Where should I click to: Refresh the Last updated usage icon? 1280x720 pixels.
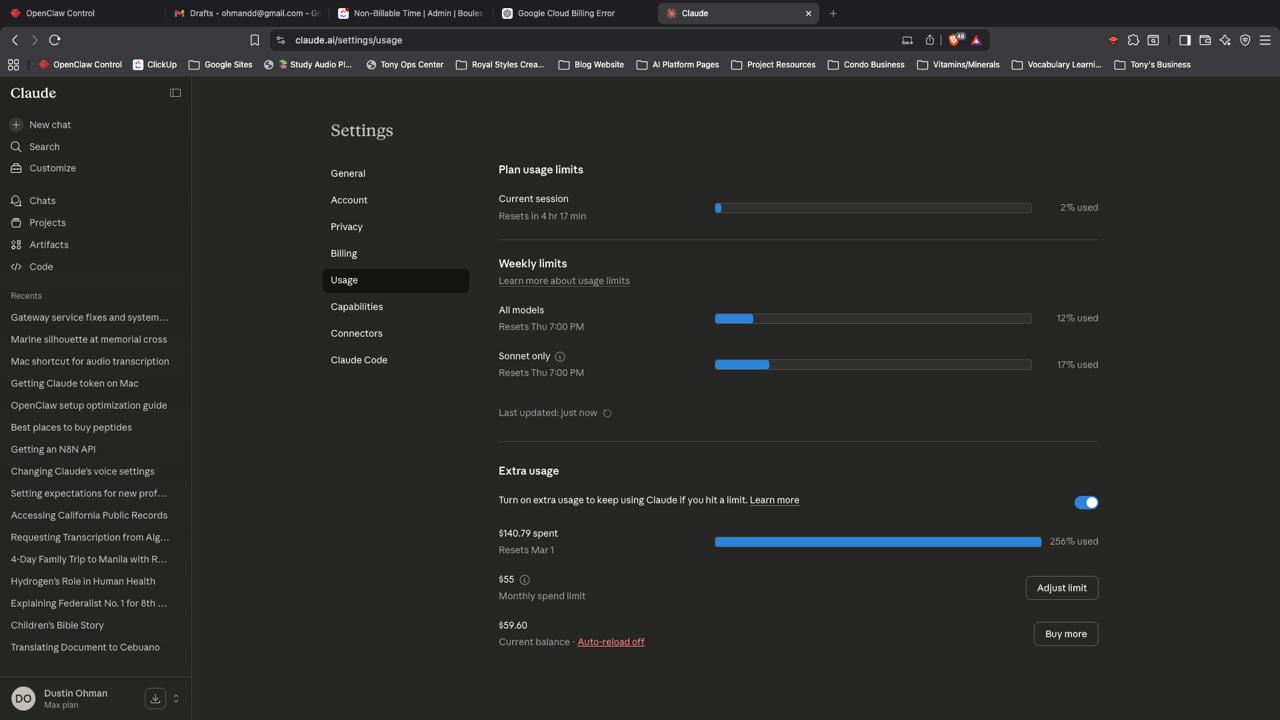point(607,413)
